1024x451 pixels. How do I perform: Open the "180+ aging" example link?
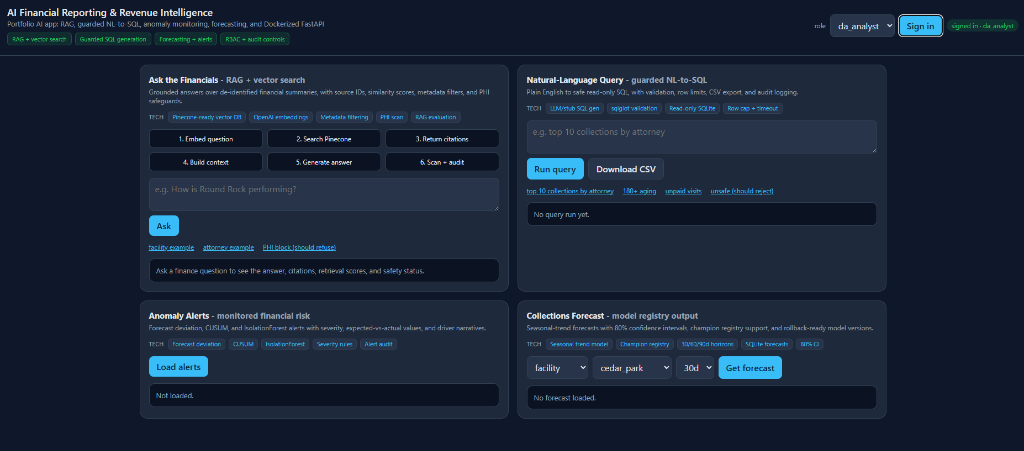click(x=639, y=191)
